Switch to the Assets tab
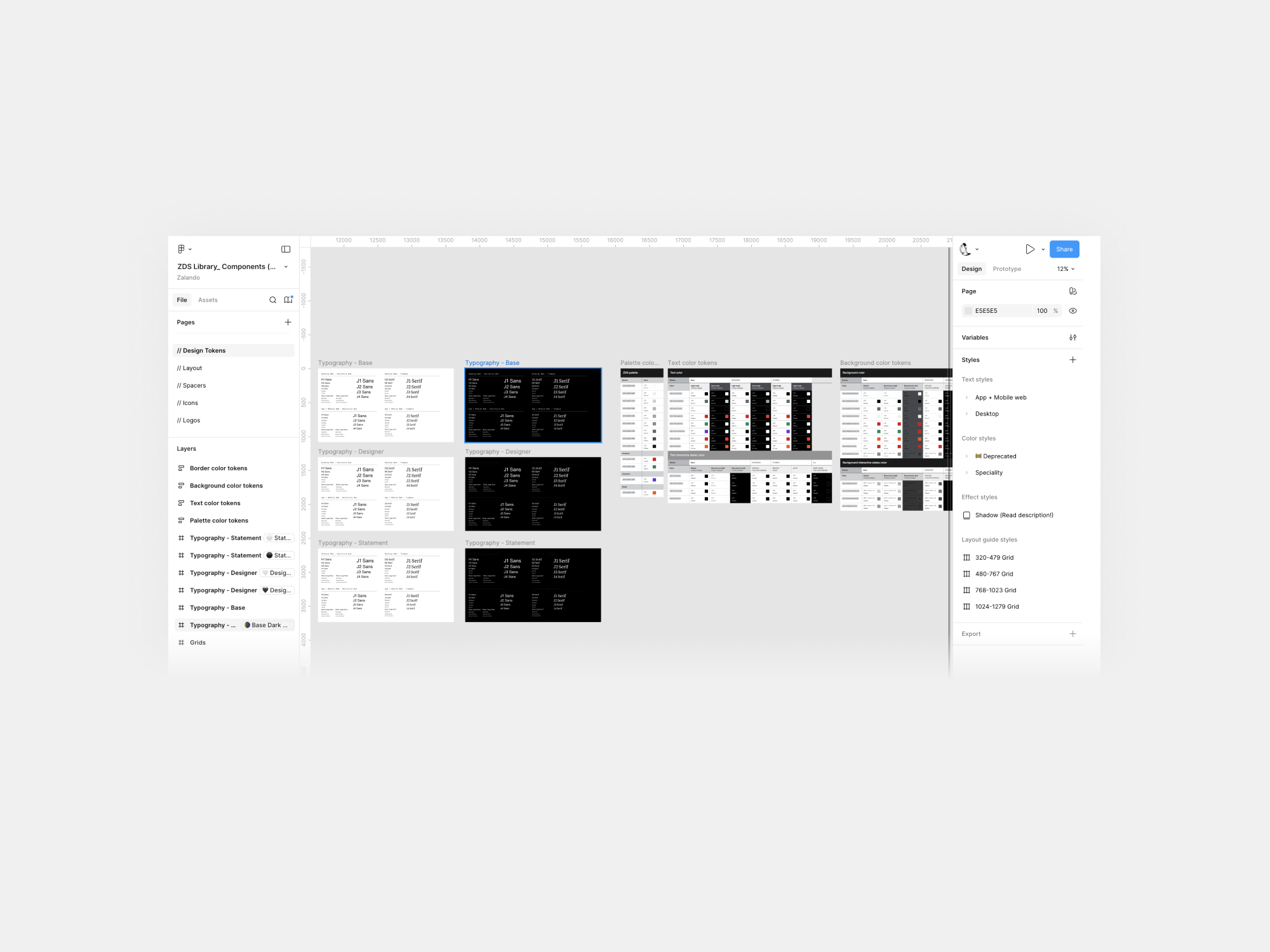Screen dimensions: 1270x952 tap(208, 300)
